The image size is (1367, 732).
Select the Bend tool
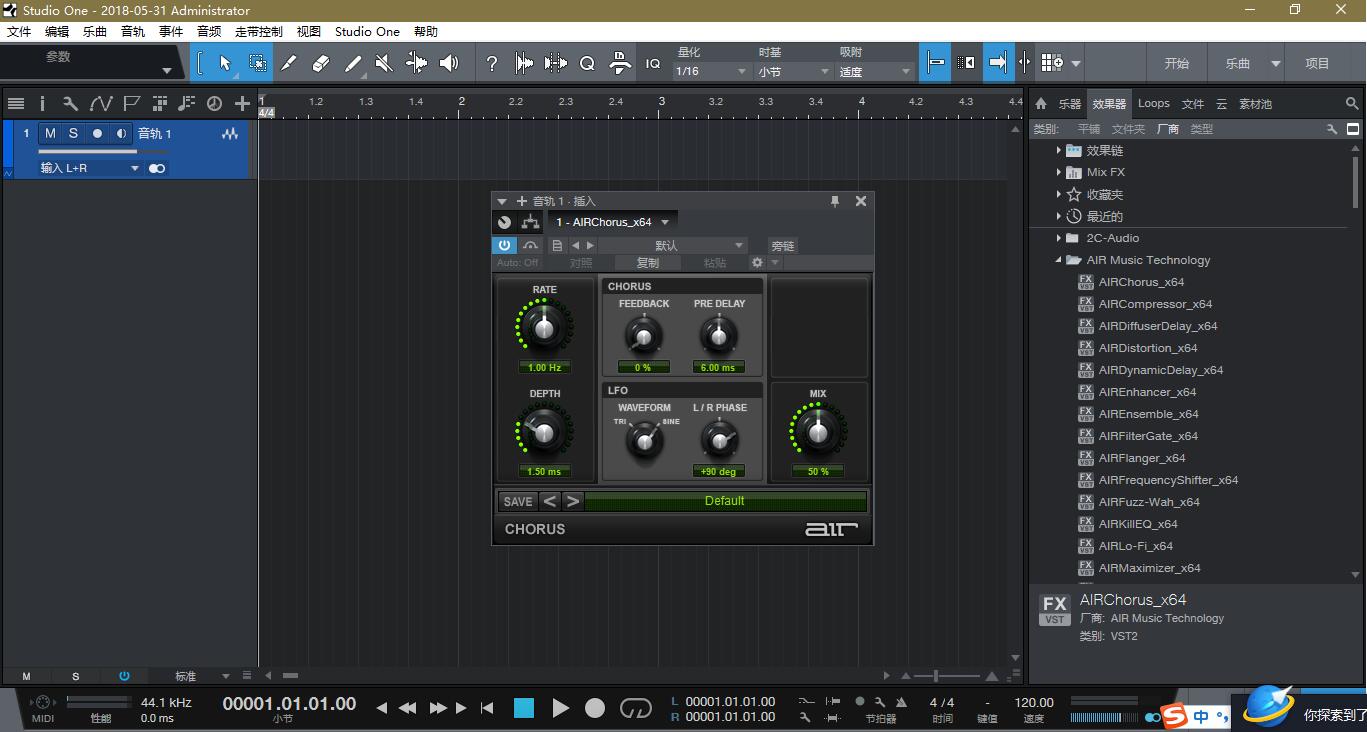click(x=416, y=63)
